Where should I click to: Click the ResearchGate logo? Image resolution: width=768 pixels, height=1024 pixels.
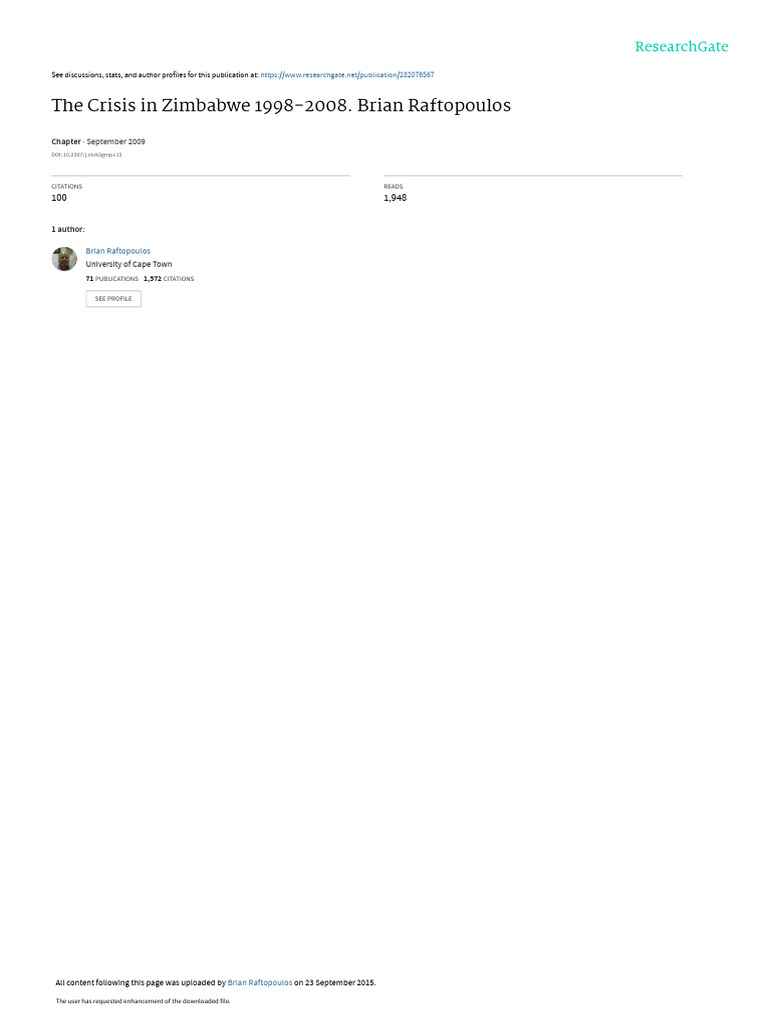tap(681, 47)
